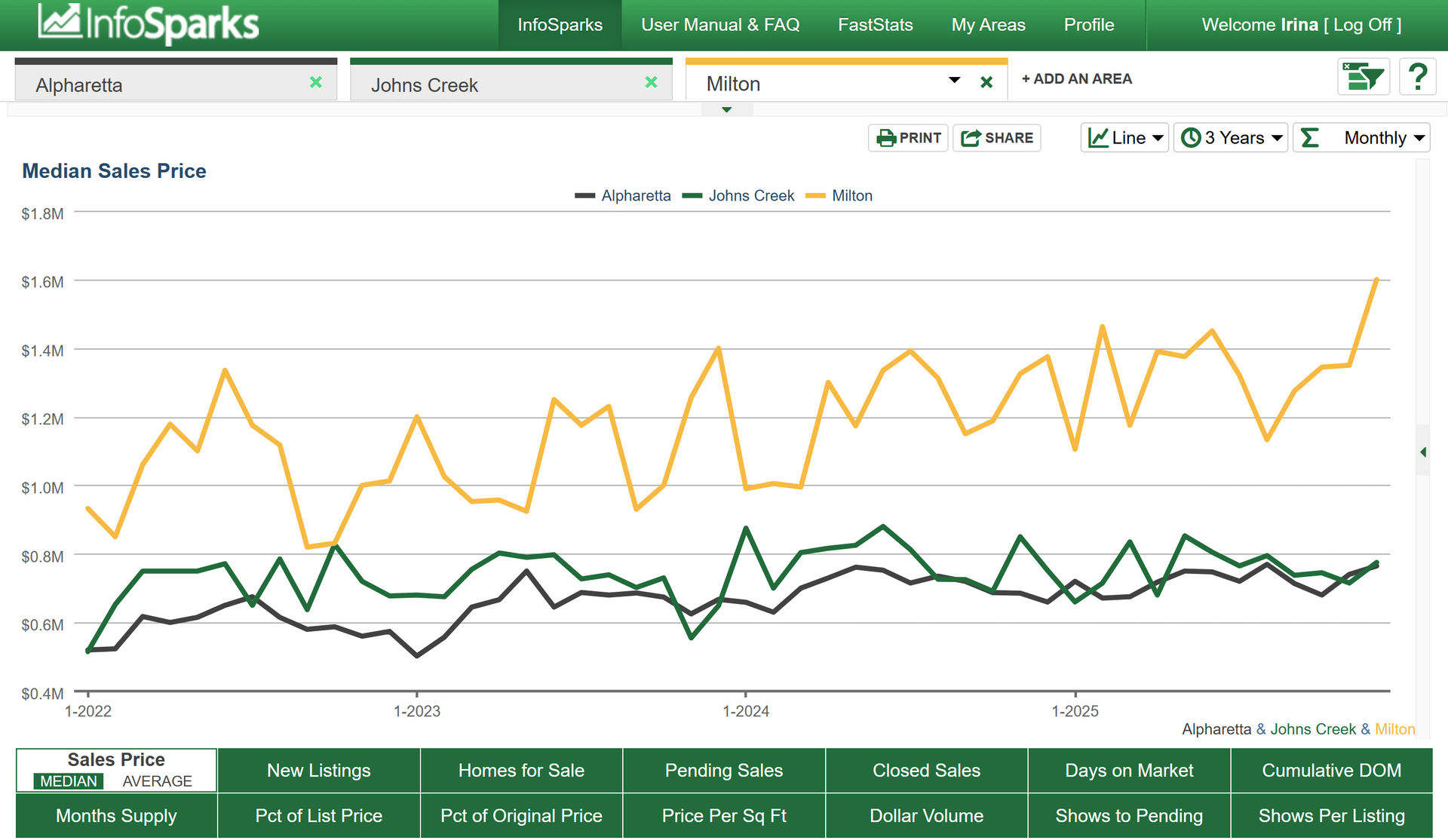Toggle Alpharetta line in chart legend
Image resolution: width=1448 pixels, height=840 pixels.
[x=635, y=196]
